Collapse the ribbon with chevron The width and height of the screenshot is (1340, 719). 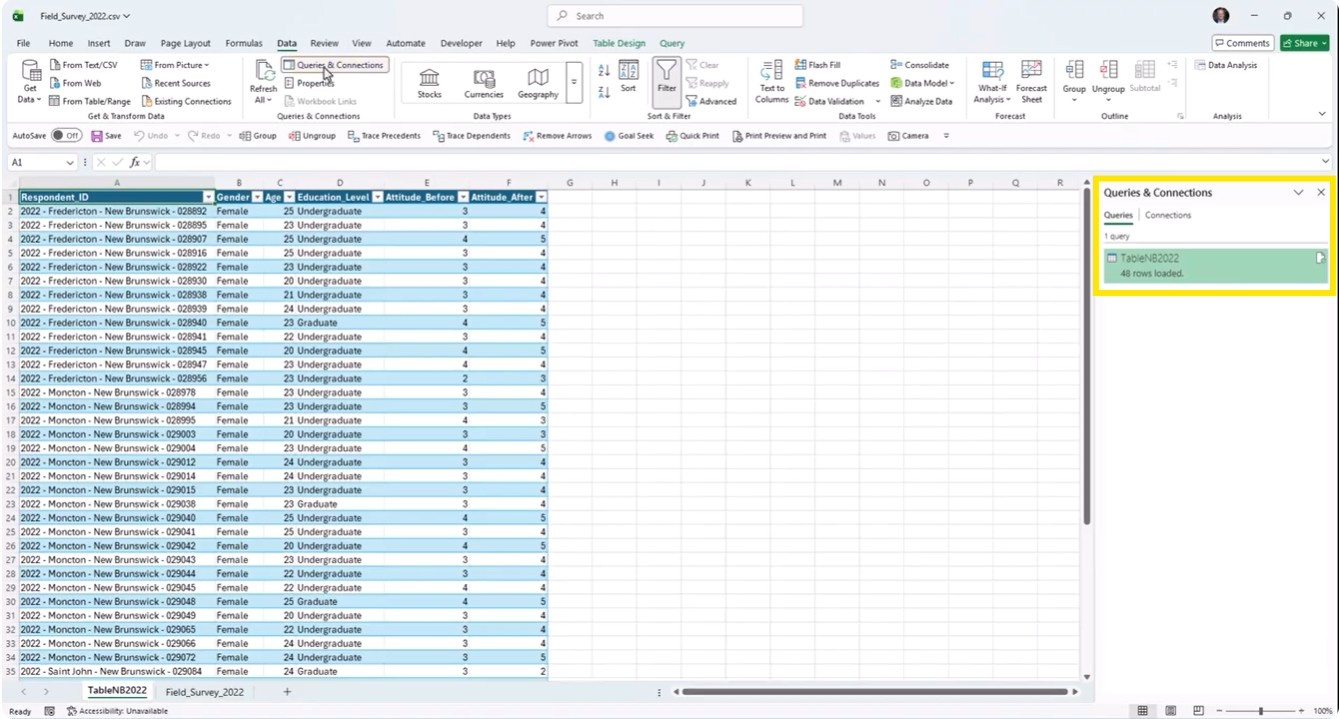pos(1323,116)
